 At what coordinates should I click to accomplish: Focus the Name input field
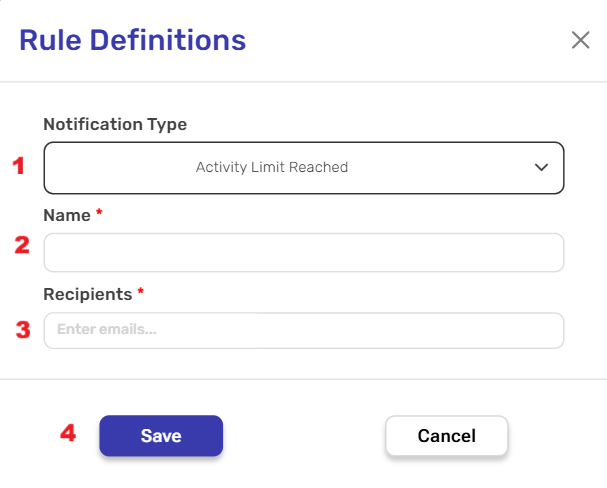[304, 253]
